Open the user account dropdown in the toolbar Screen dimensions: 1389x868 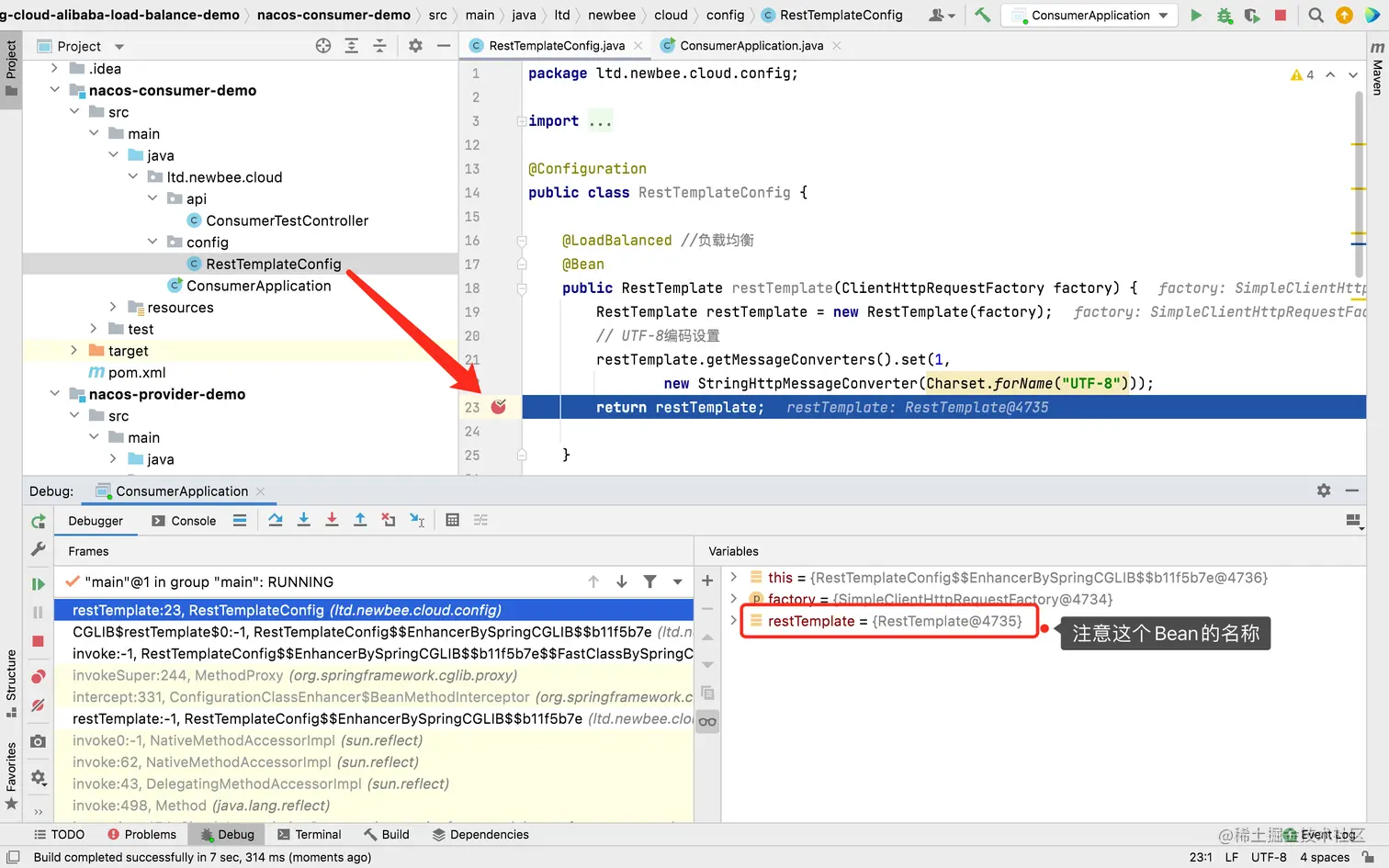[x=942, y=15]
